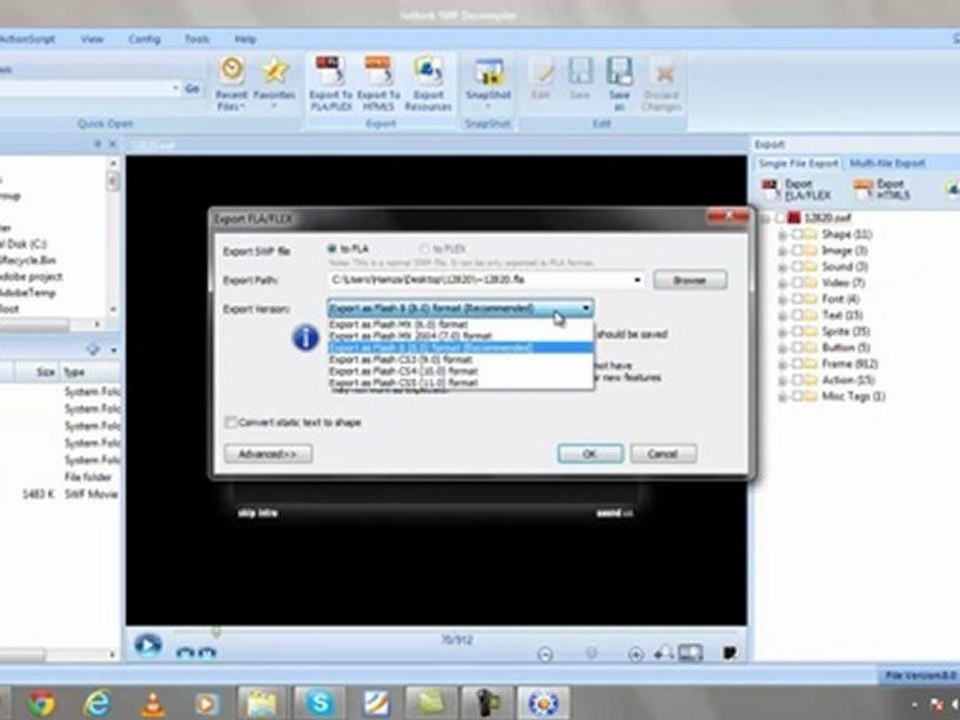Screen dimensions: 960x720
Task: Check the Shape (11) checkbox
Action: tap(797, 234)
